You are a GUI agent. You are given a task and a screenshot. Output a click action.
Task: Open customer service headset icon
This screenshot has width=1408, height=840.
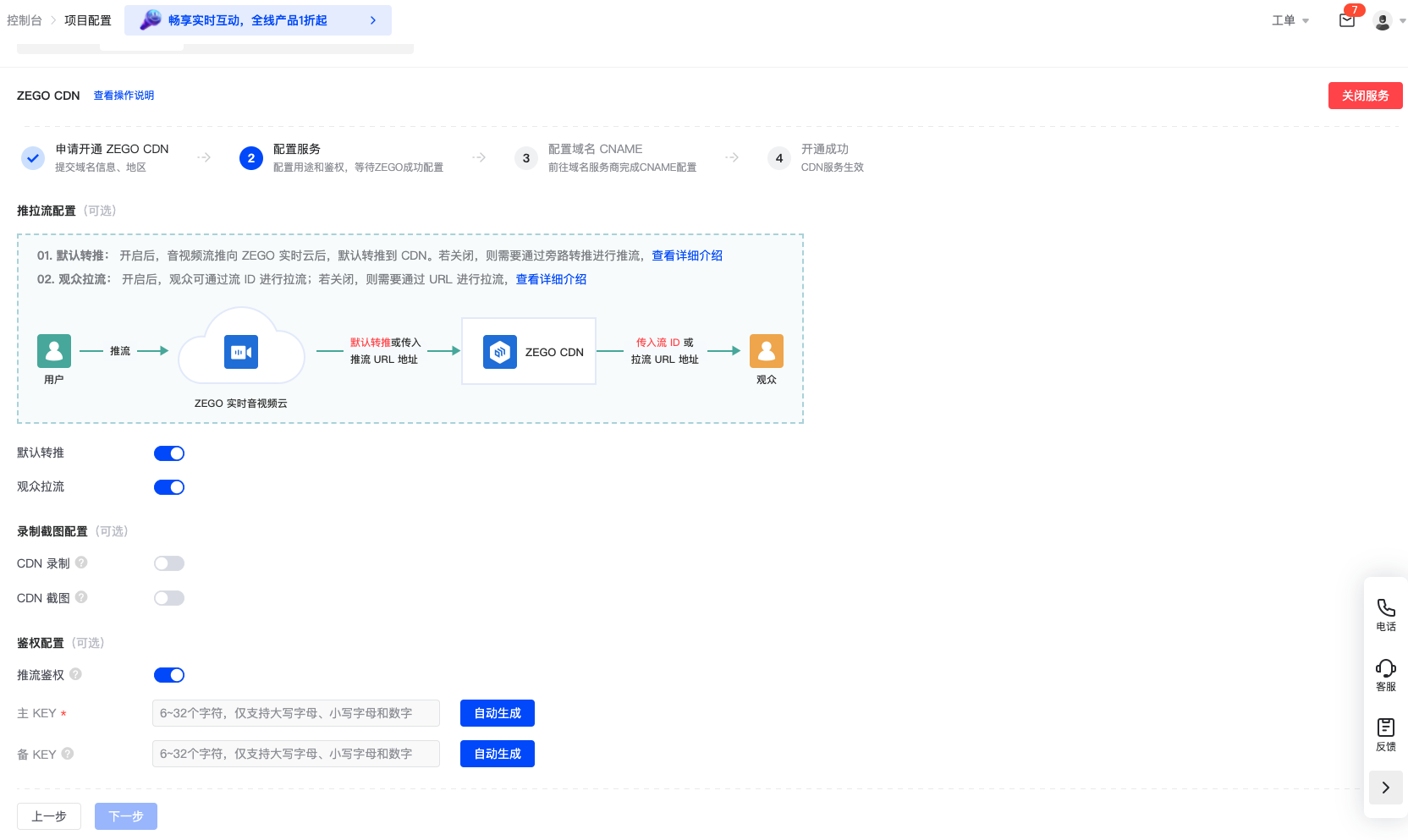click(1385, 668)
